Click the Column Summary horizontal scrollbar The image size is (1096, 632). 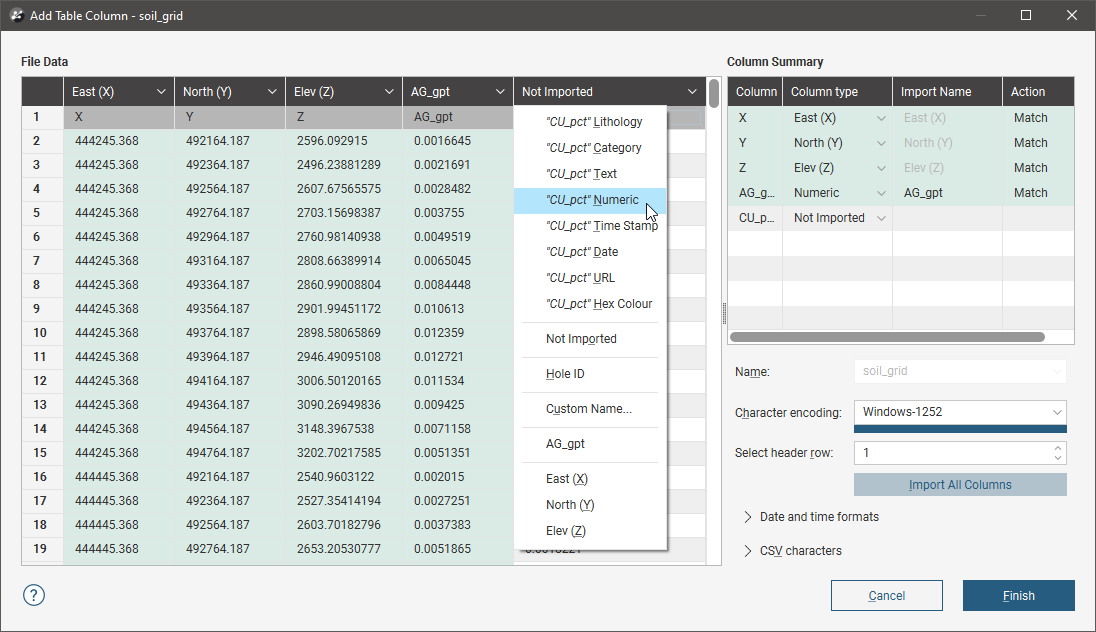(888, 338)
